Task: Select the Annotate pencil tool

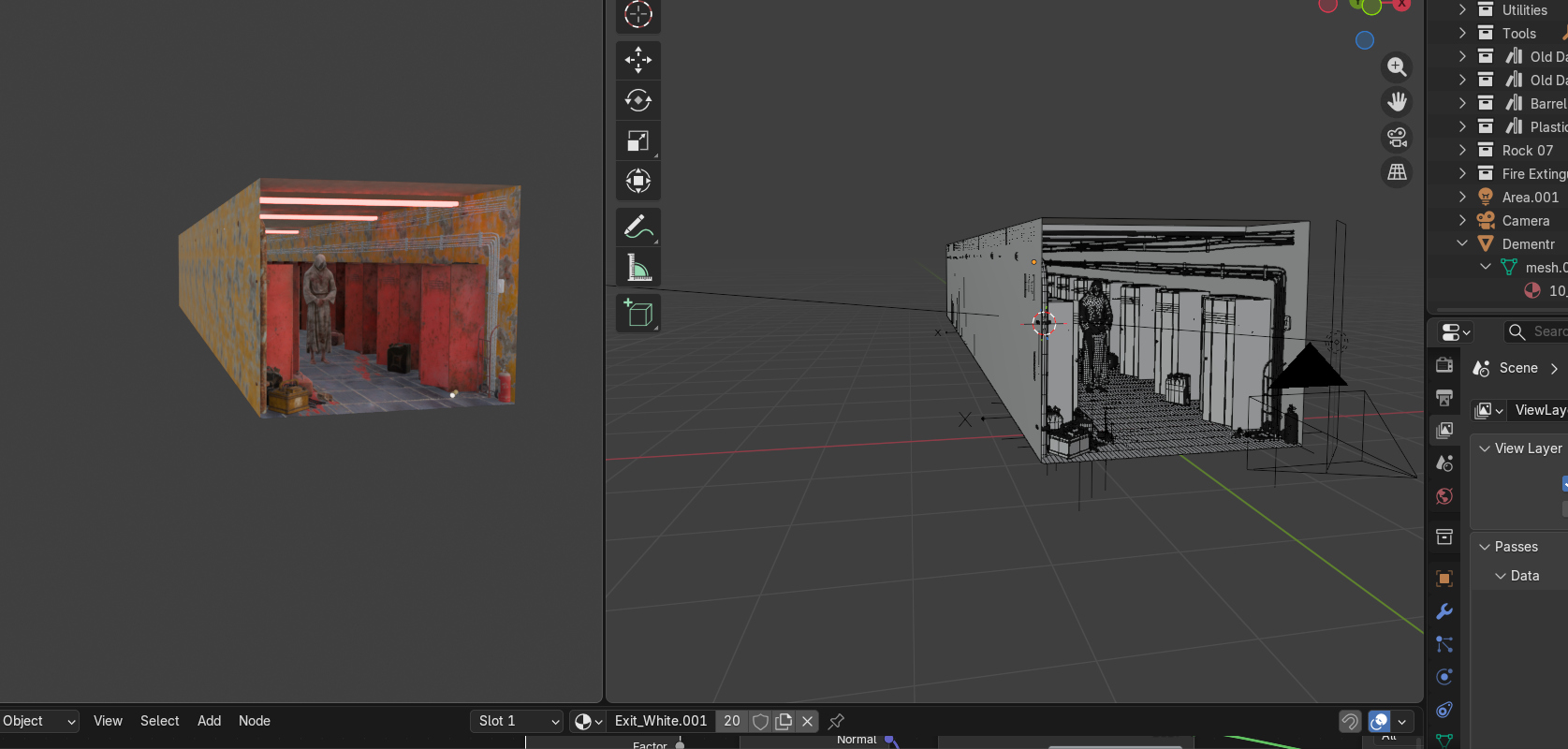Action: tap(638, 228)
